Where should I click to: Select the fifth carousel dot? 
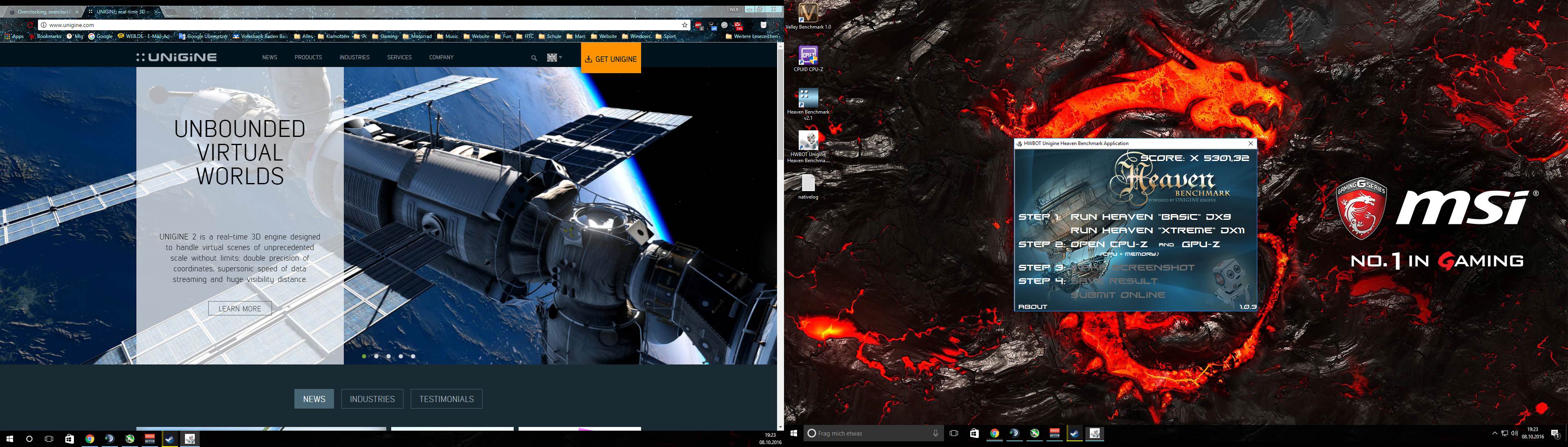(413, 356)
